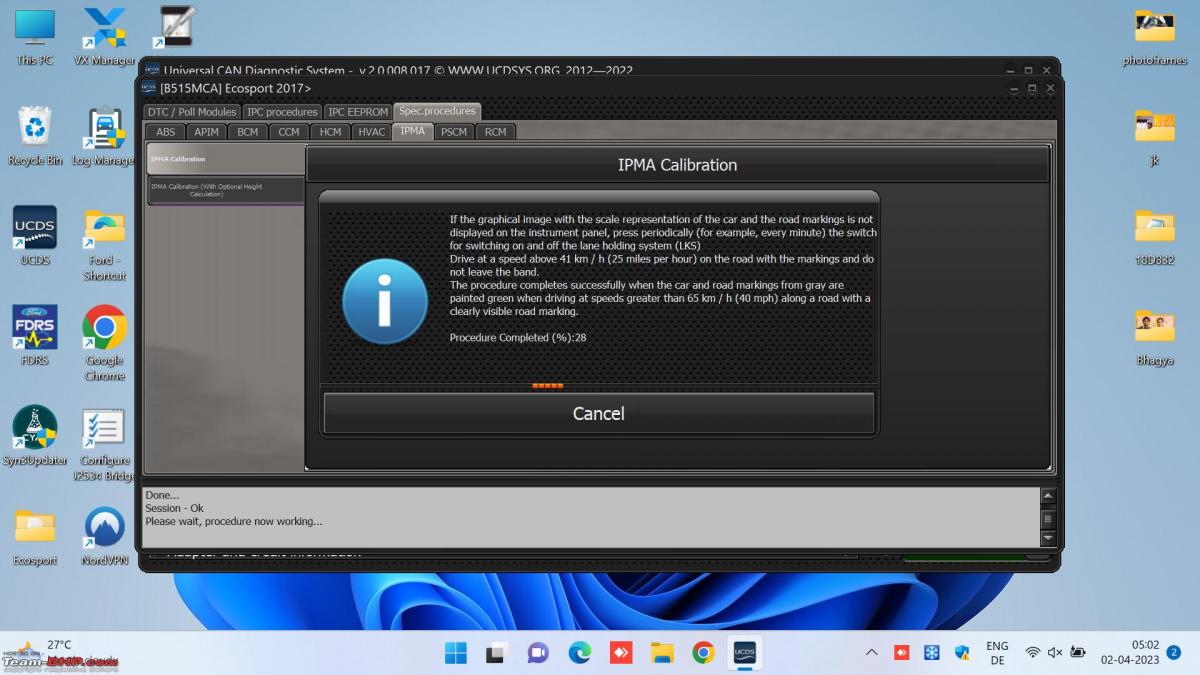Click 'Please wait, procedure now working...' log line
Screen dimensions: 1200x675
tap(234, 521)
